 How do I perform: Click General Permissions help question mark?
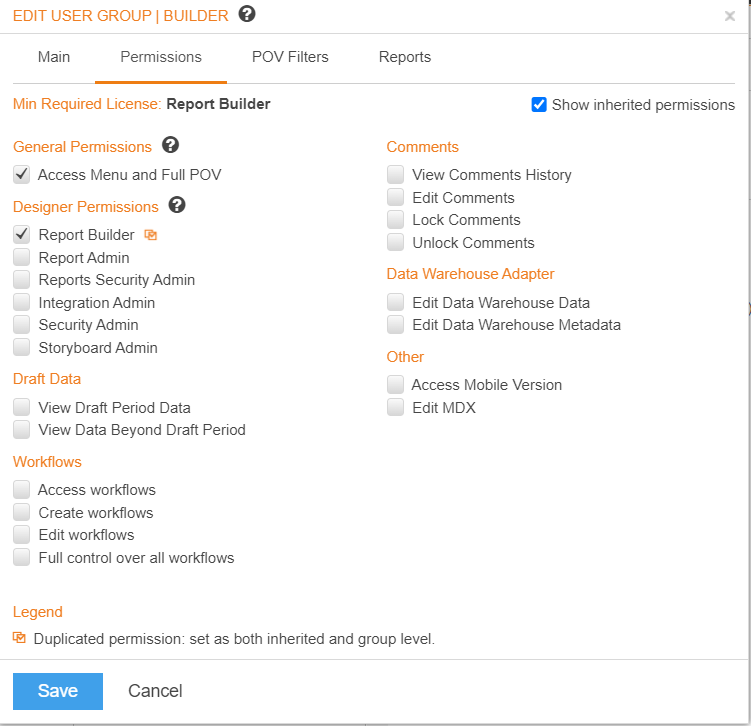pos(170,145)
